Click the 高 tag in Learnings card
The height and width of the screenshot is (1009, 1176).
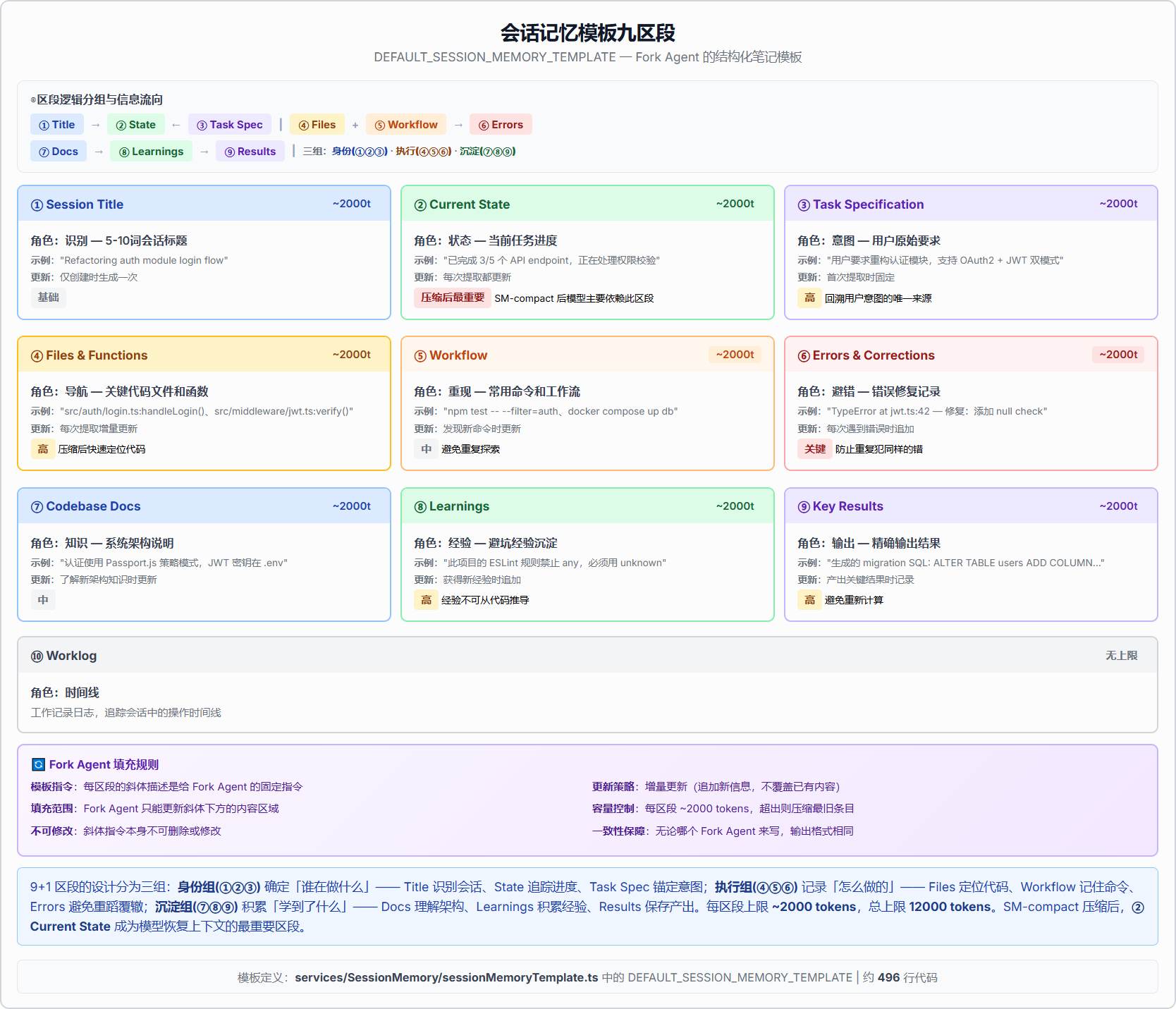click(x=427, y=600)
